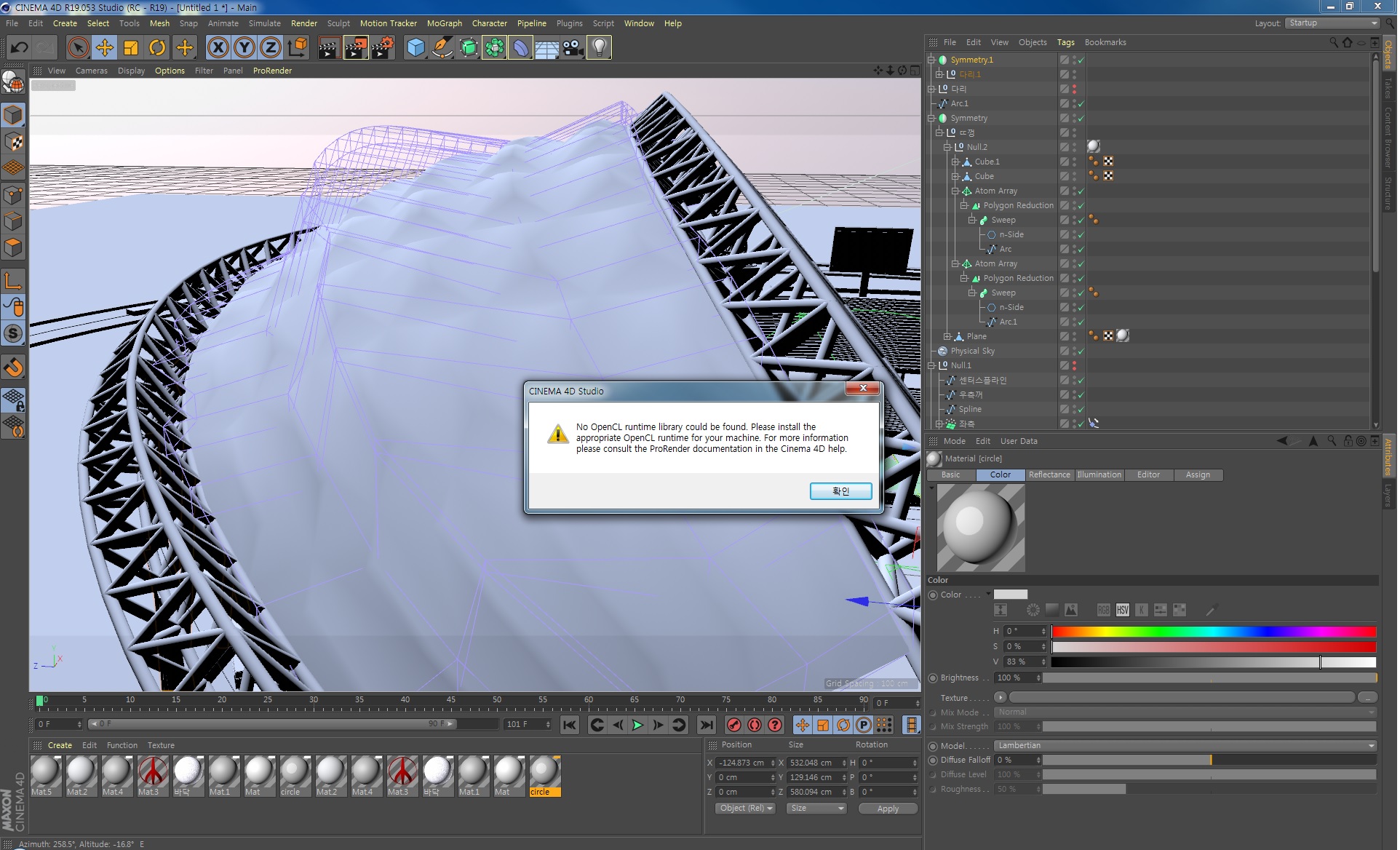Open Layout Startup dropdown

[1332, 23]
